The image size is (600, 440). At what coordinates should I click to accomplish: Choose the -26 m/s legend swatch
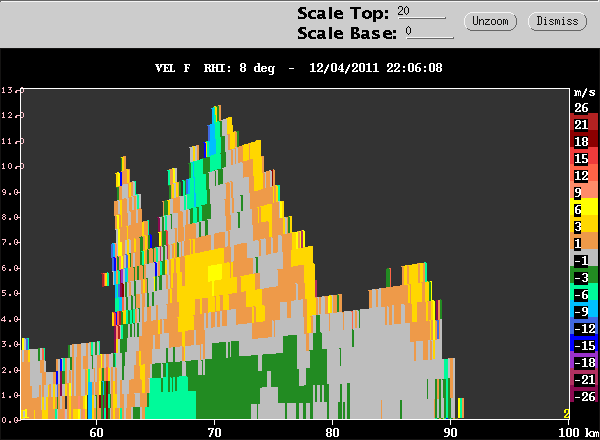[x=581, y=396]
